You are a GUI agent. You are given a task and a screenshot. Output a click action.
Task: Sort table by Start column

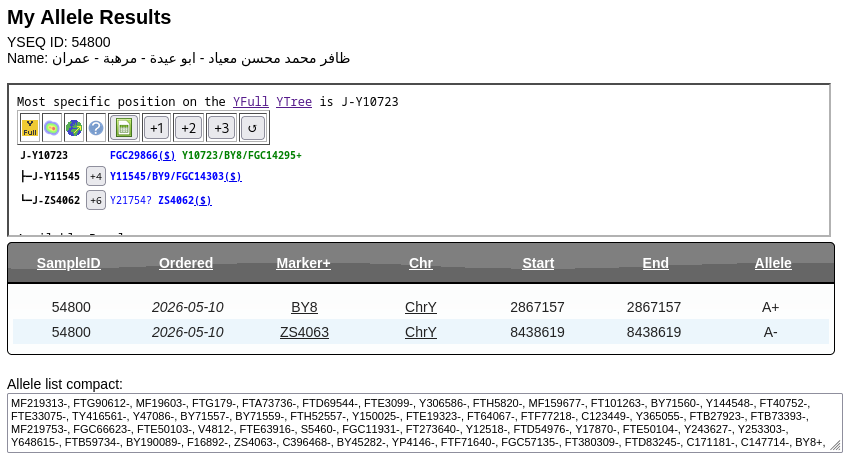(x=538, y=263)
